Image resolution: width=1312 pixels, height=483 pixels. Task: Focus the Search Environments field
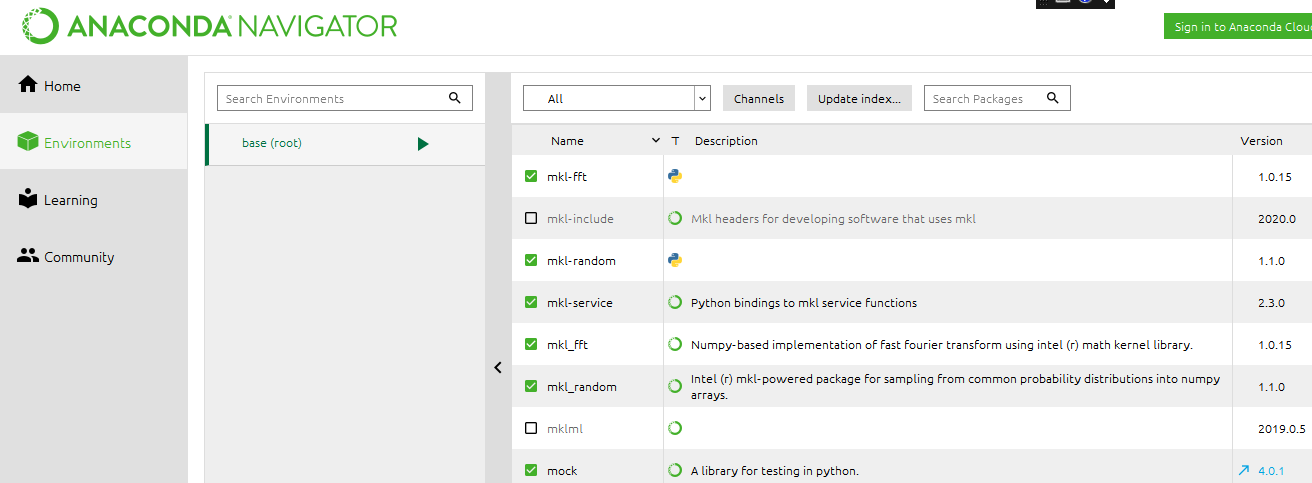(345, 98)
